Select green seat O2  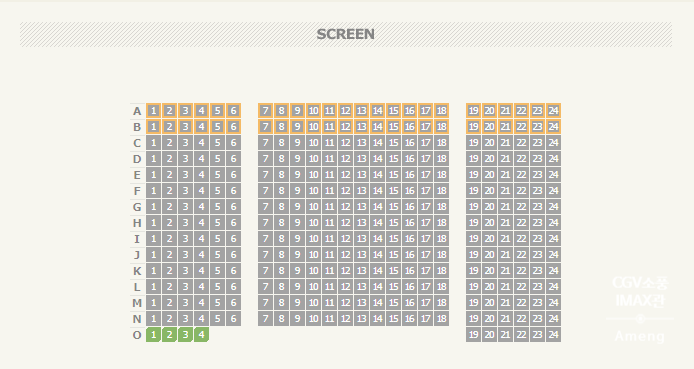coord(169,334)
